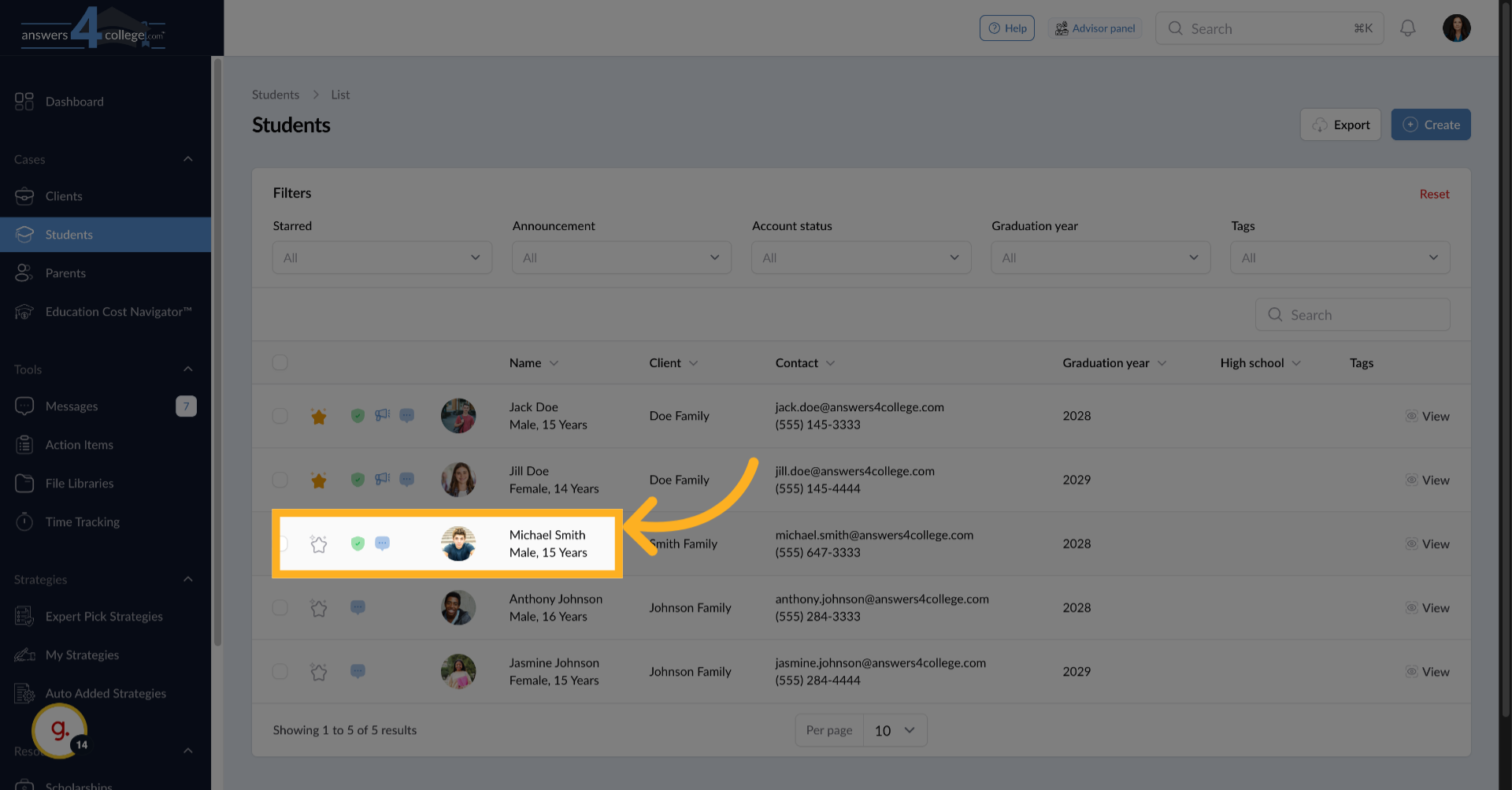Click the Create student button
Viewport: 1512px width, 790px height.
[1430, 124]
